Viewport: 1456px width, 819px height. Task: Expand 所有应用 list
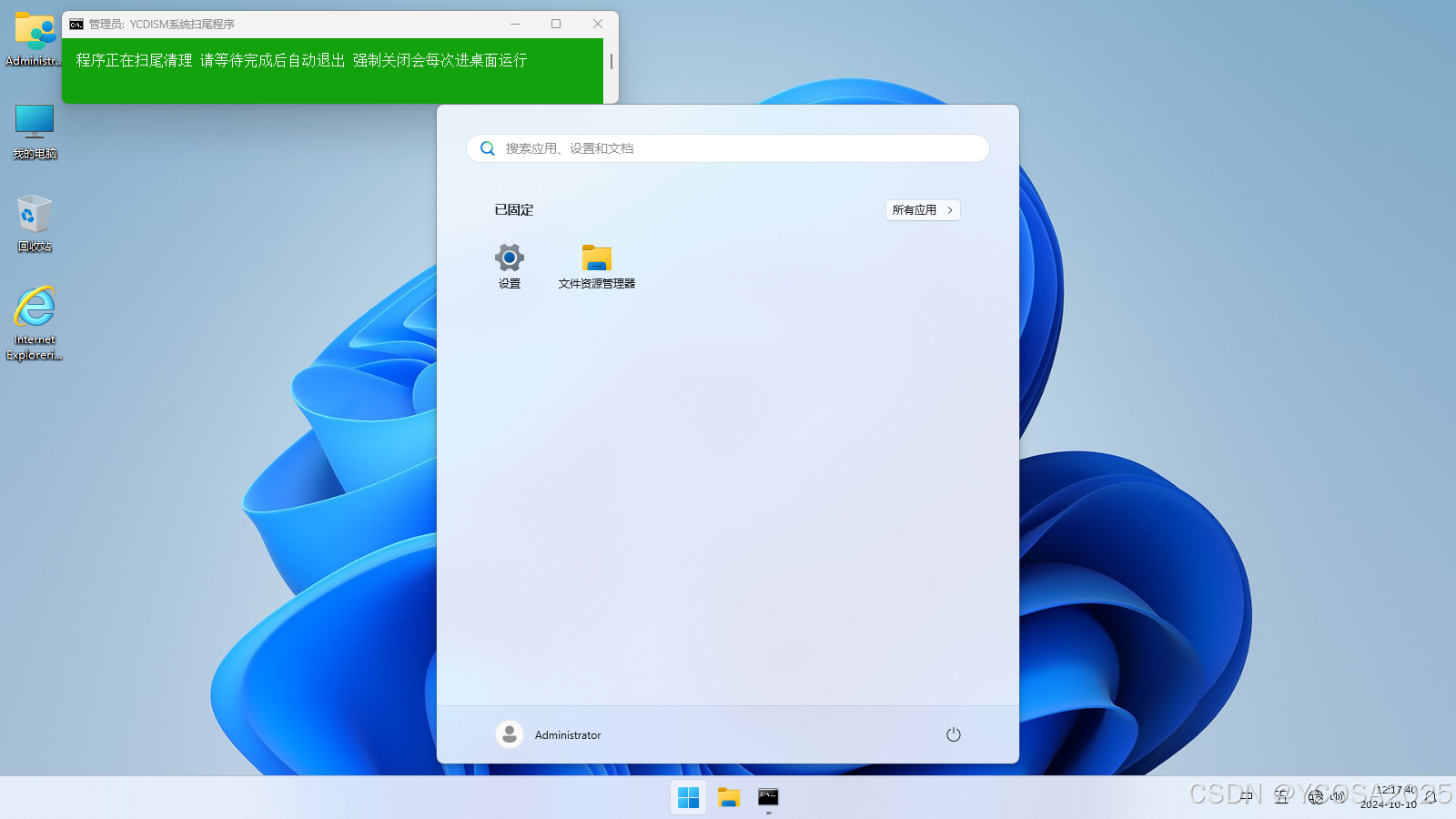(923, 210)
